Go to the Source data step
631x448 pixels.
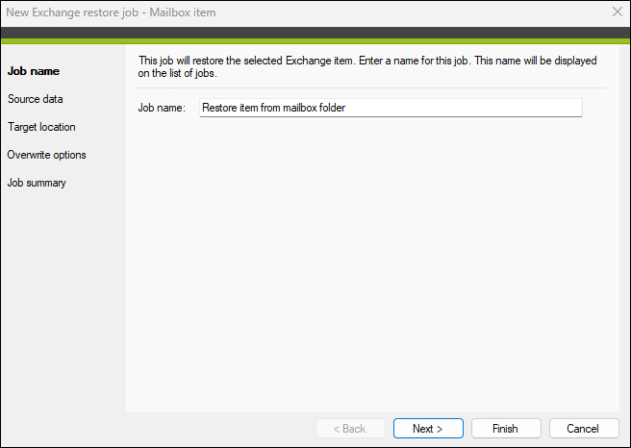pos(35,99)
